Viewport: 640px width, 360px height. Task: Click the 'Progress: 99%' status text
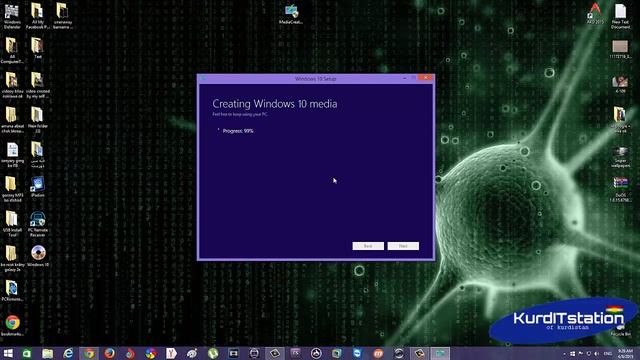[x=238, y=131]
